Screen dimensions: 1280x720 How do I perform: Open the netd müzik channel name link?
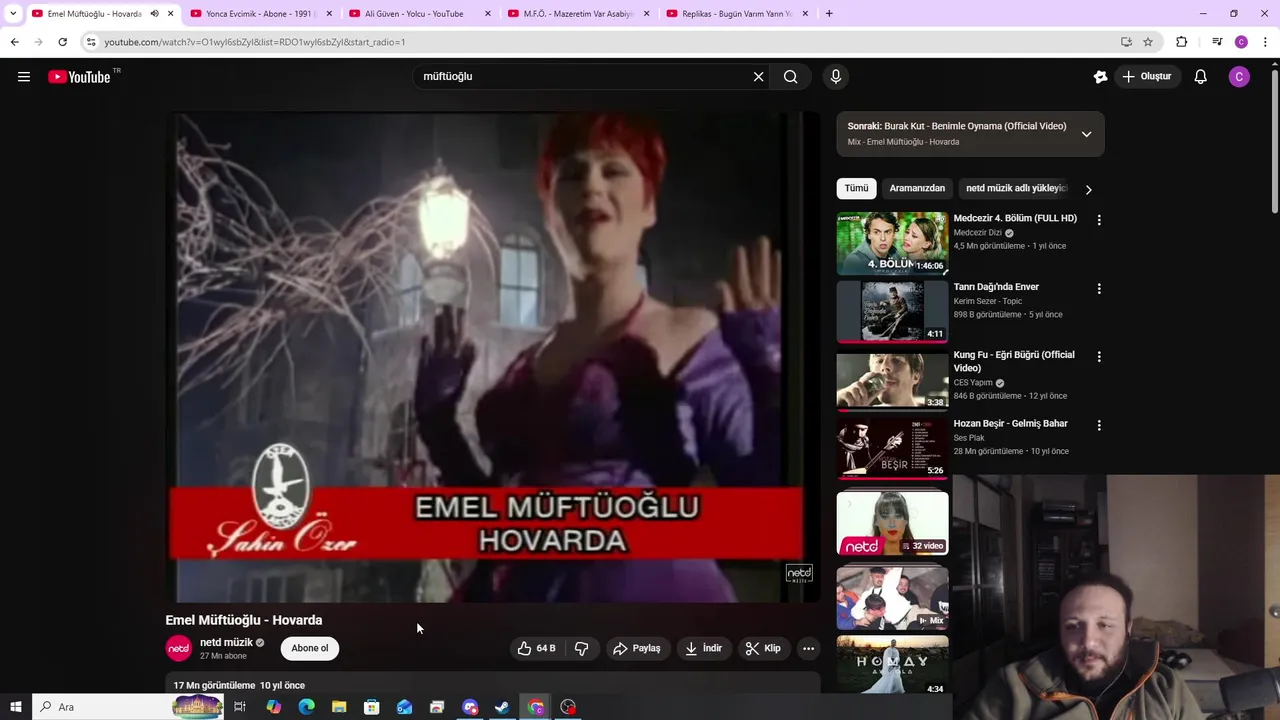pyautogui.click(x=226, y=643)
